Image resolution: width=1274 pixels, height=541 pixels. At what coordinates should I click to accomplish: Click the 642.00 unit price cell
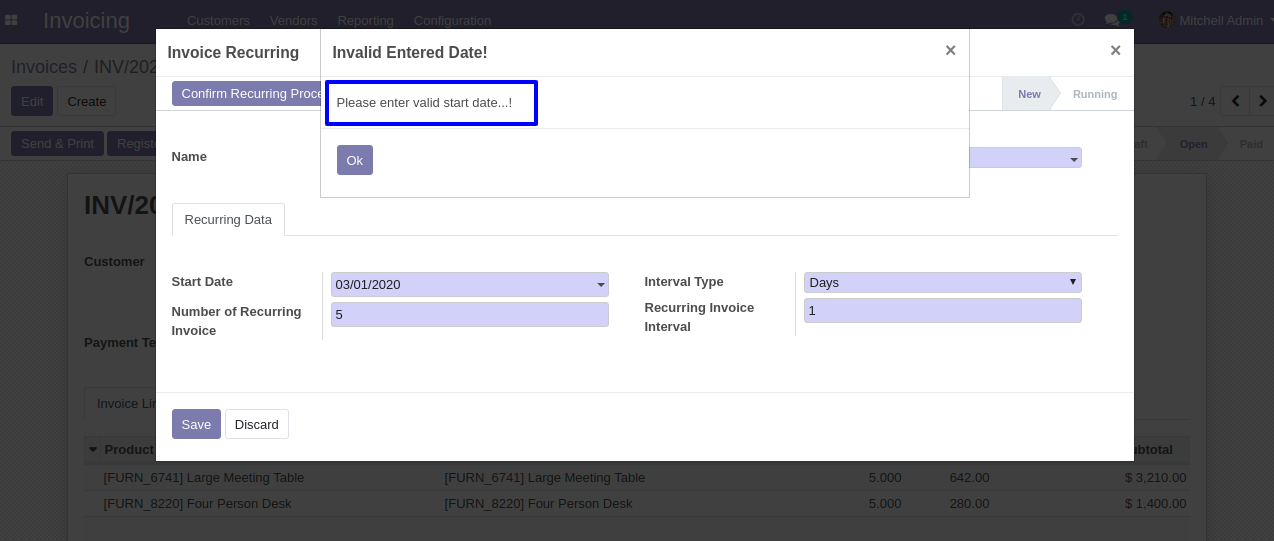tap(969, 477)
